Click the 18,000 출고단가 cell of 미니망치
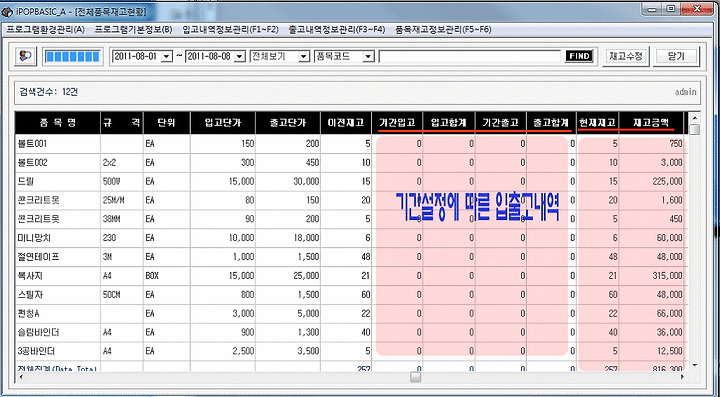 288,238
